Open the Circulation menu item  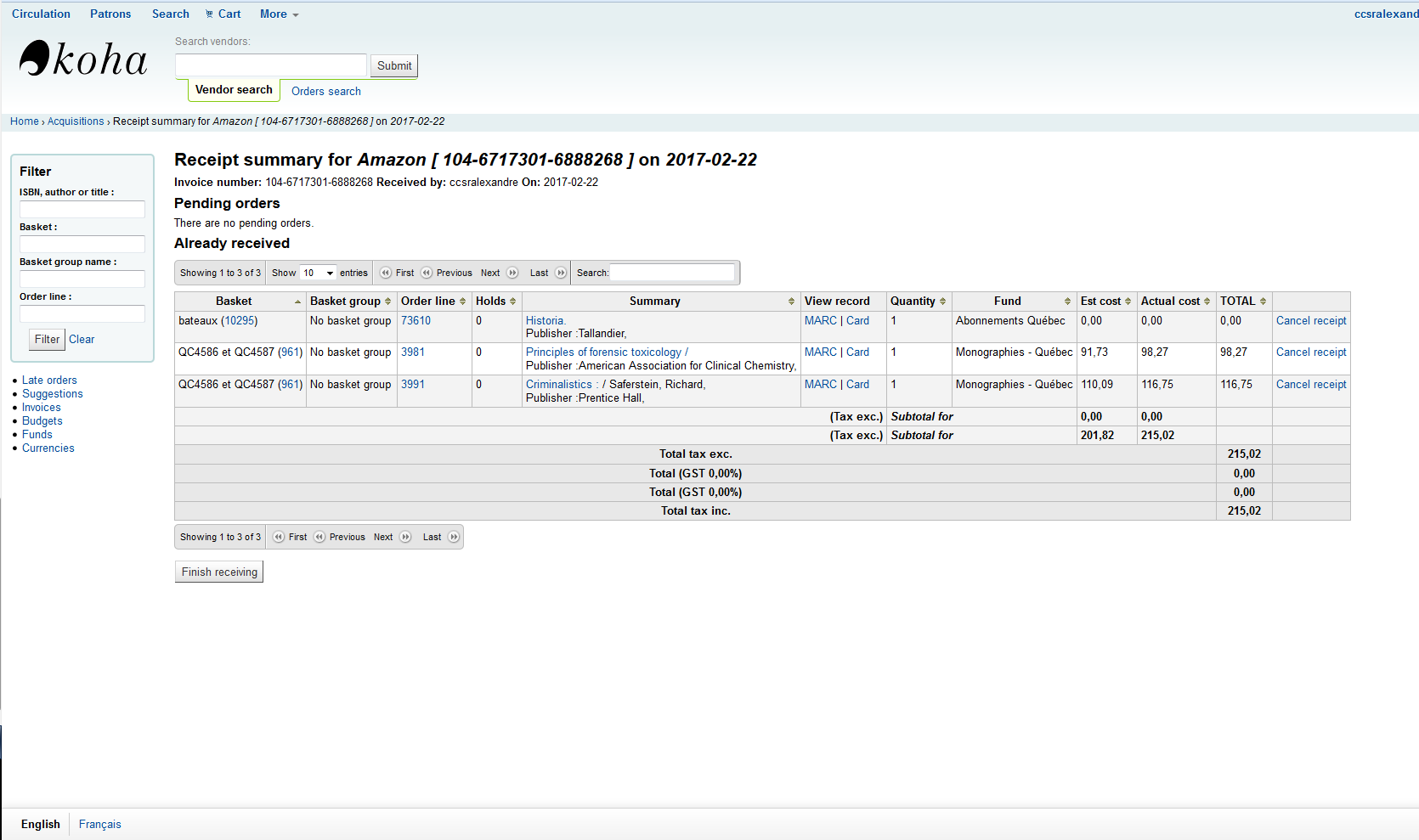click(x=41, y=14)
